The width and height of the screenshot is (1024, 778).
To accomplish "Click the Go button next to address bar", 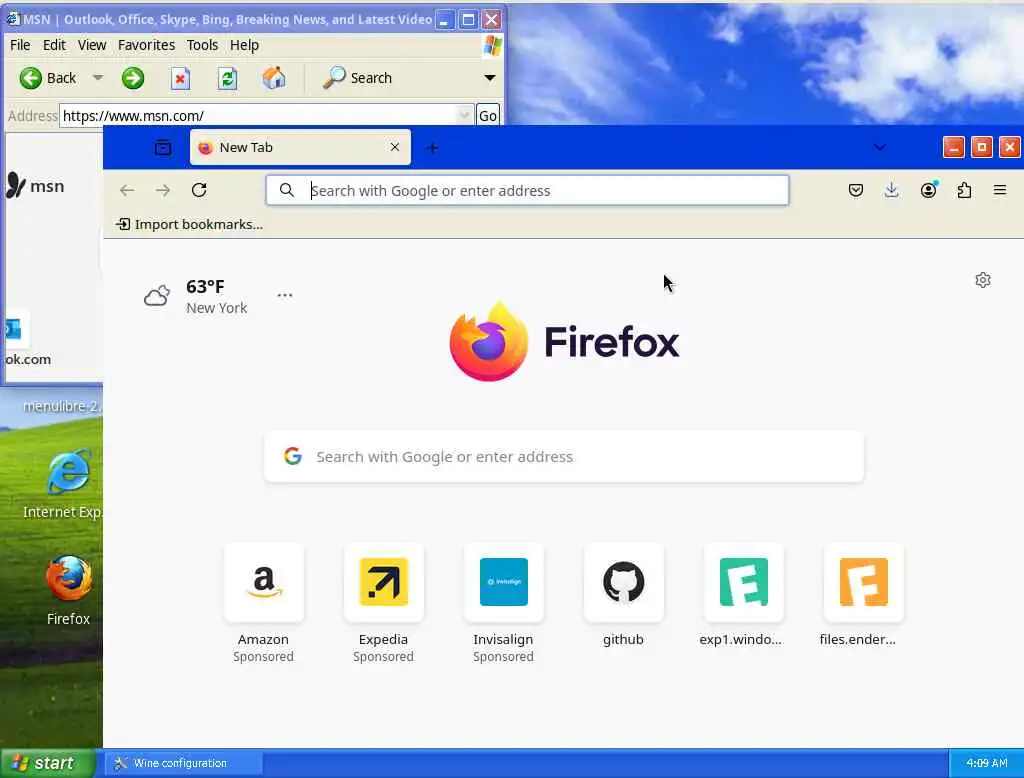I will 488,116.
